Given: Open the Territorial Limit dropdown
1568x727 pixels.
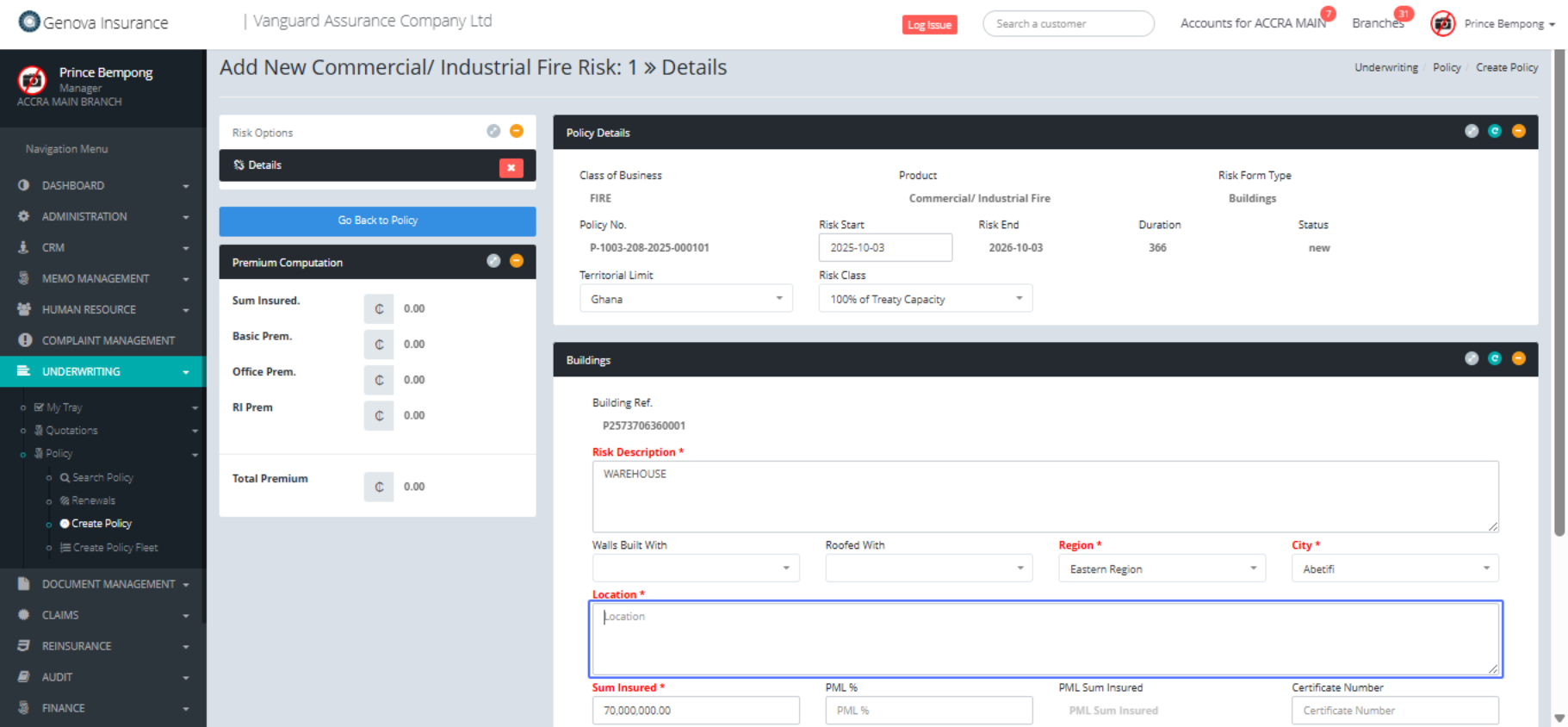Looking at the screenshot, I should coord(685,299).
